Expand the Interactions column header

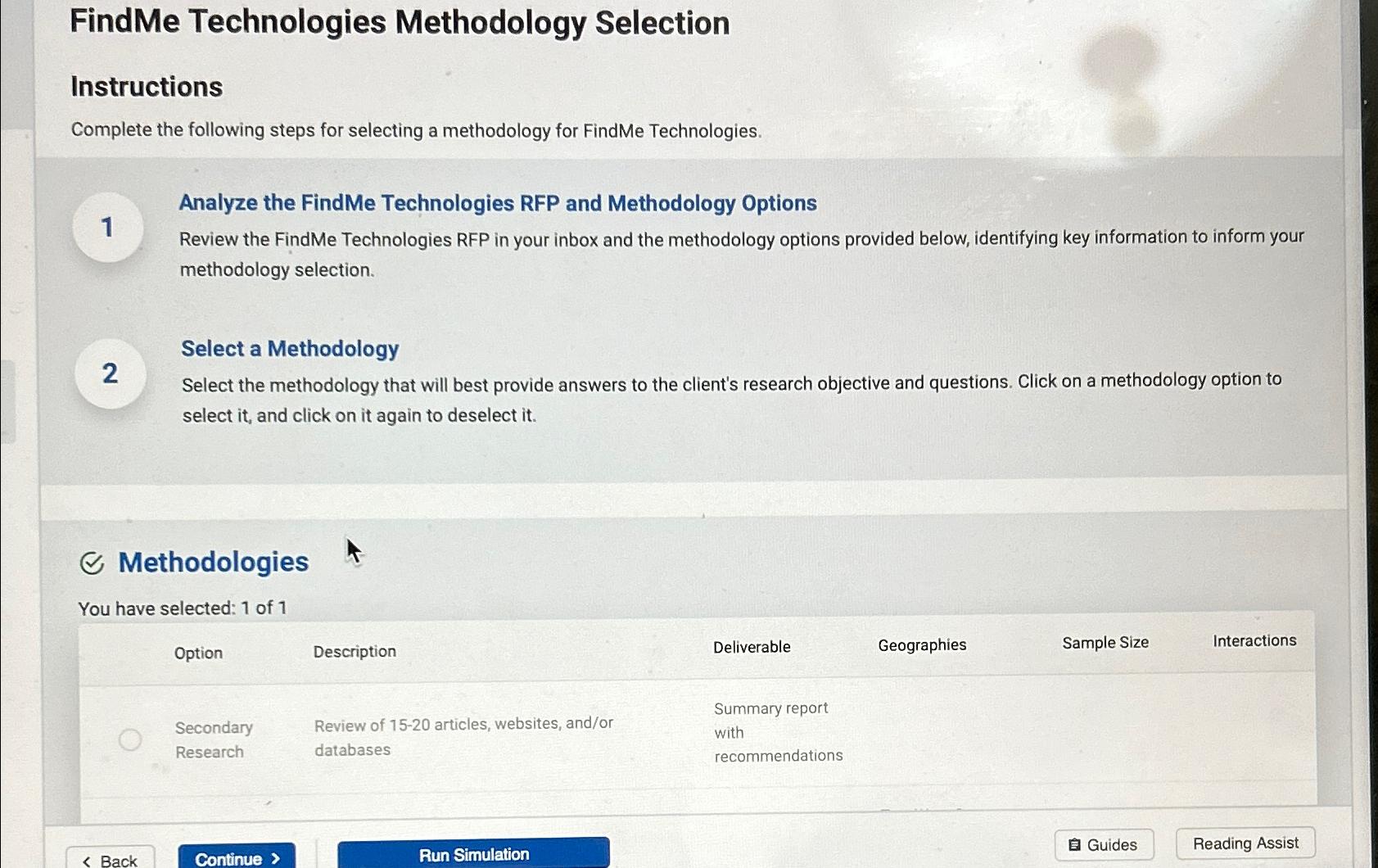1254,640
